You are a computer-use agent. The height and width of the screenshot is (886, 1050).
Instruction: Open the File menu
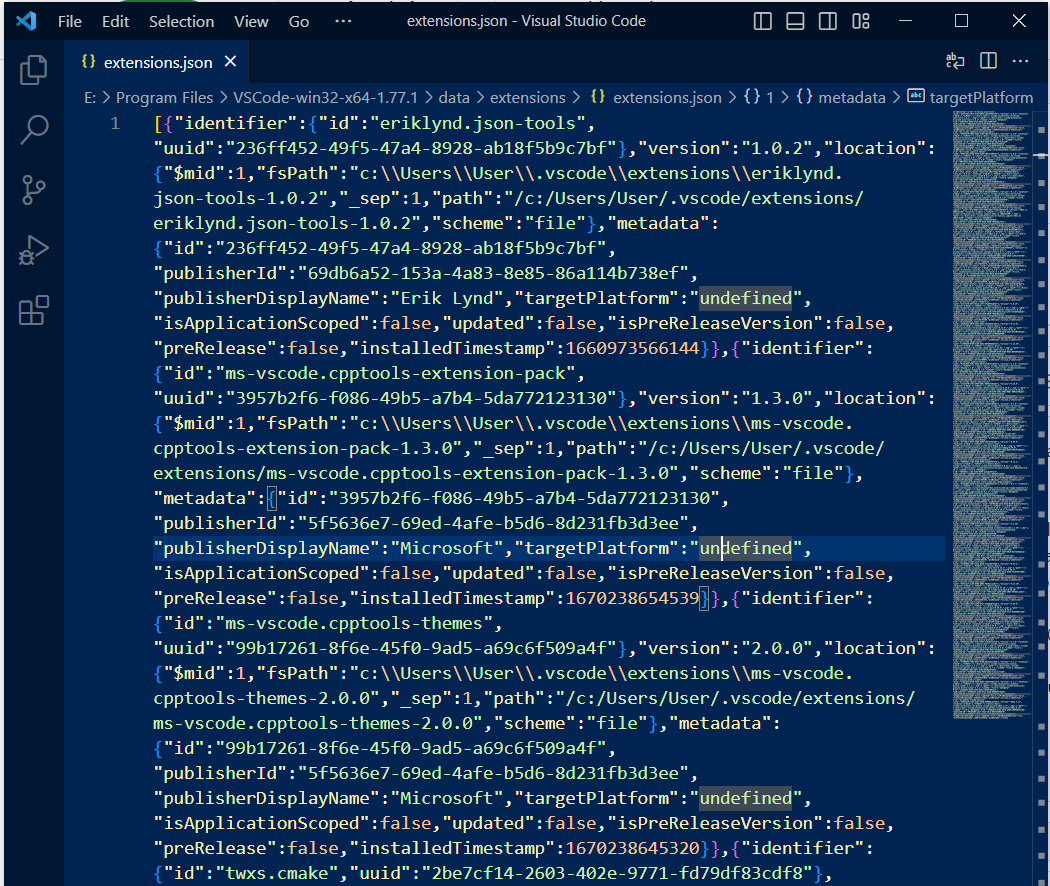coord(69,20)
